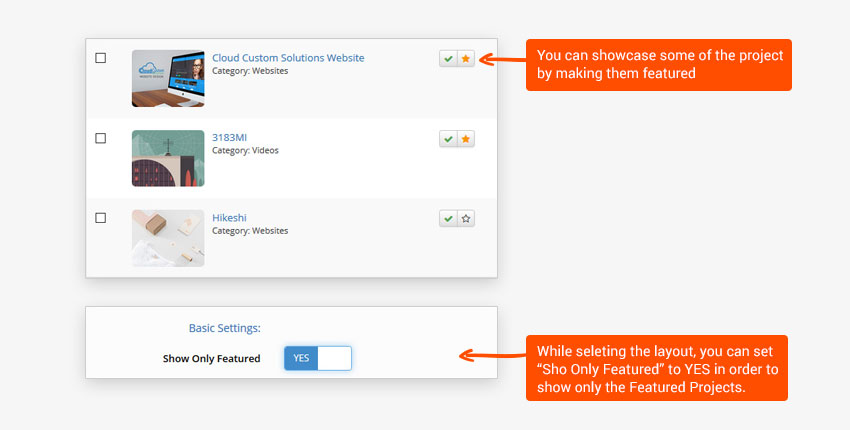The image size is (850, 430).
Task: Mark Hikeshi as featured with the empty star
Action: pos(466,218)
